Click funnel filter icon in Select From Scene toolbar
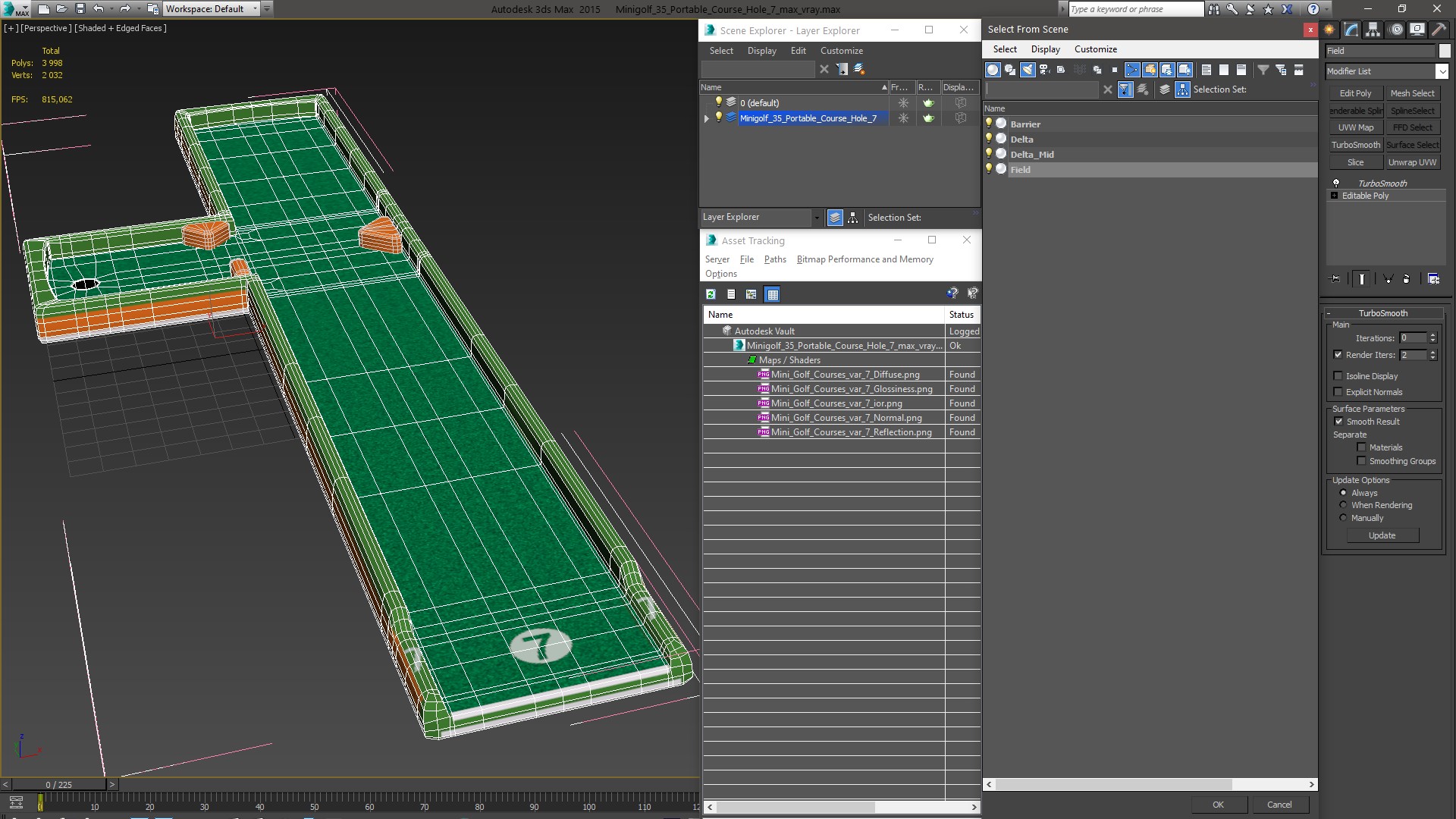 point(1263,70)
